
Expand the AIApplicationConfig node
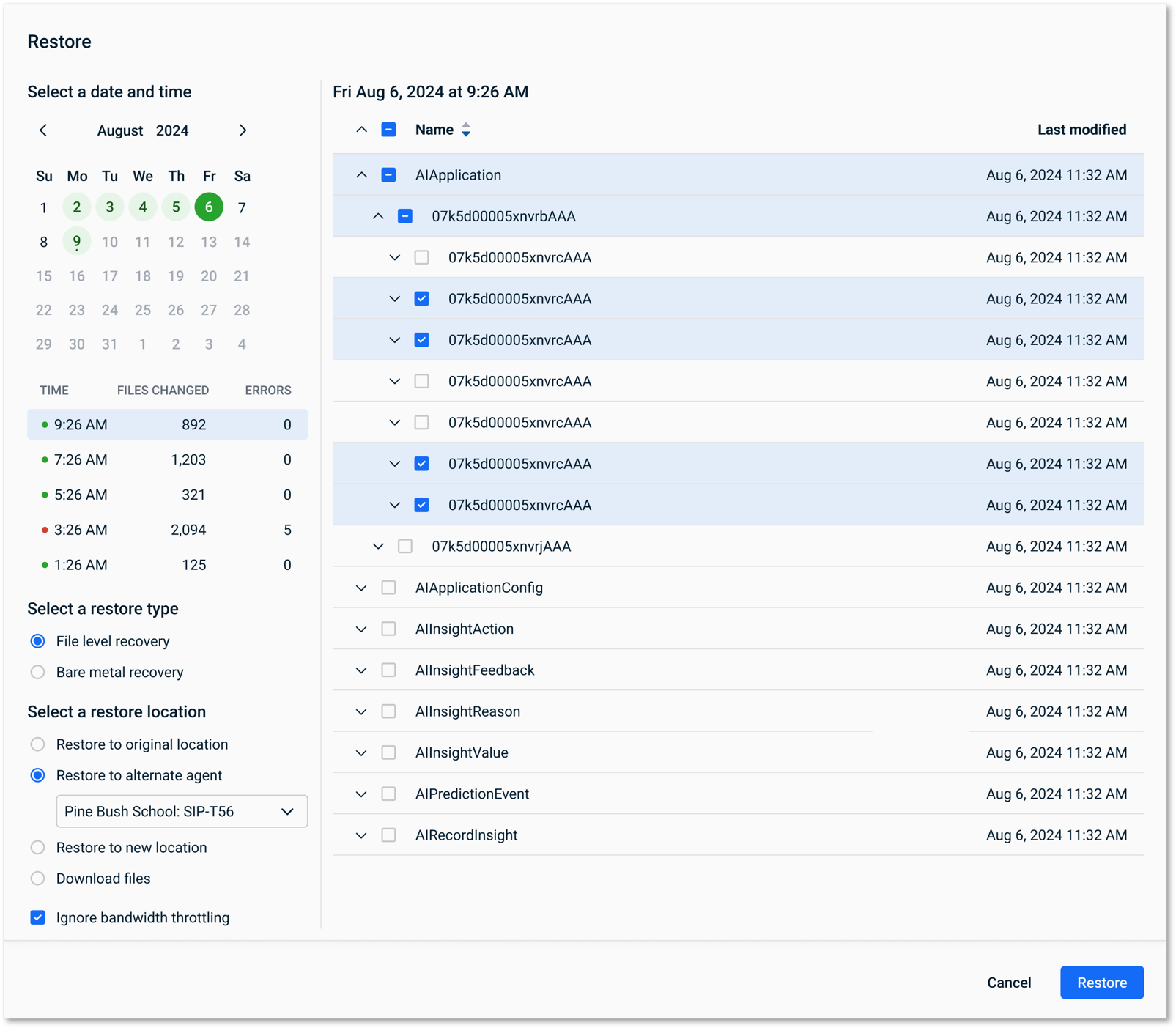click(360, 587)
